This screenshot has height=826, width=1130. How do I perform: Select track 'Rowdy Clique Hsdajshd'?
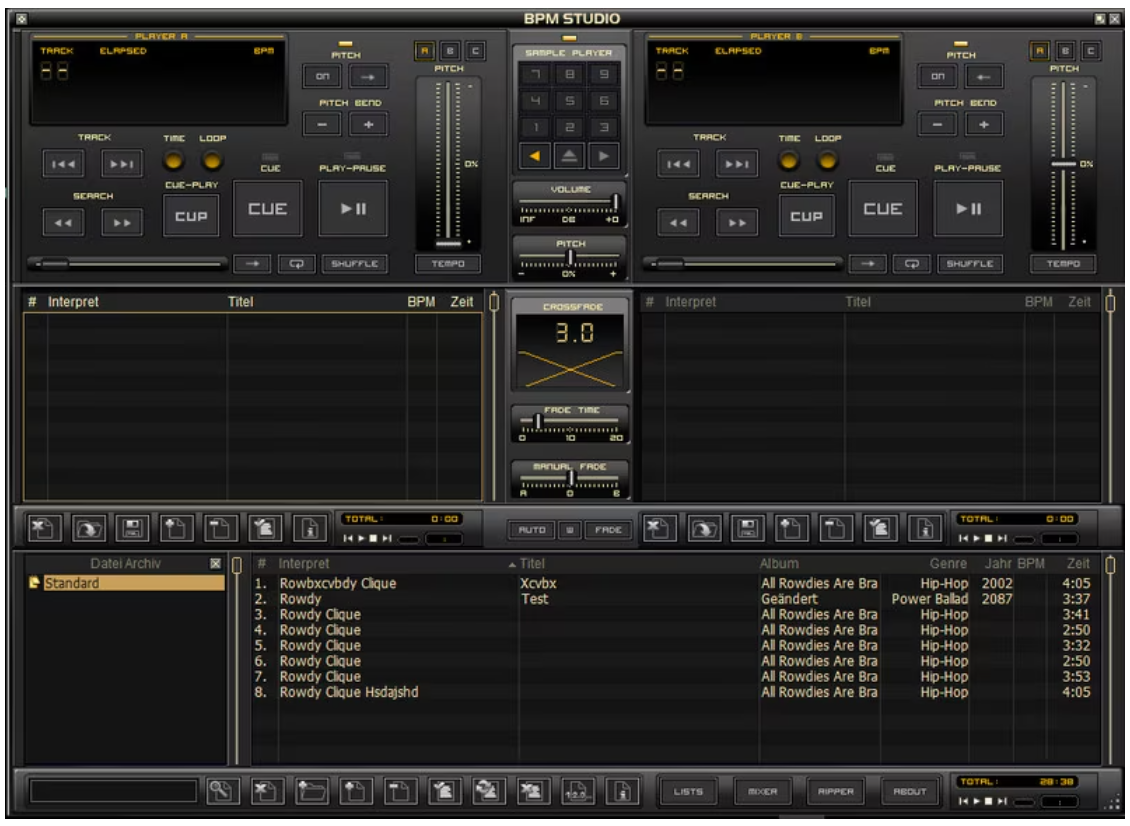[x=349, y=692]
